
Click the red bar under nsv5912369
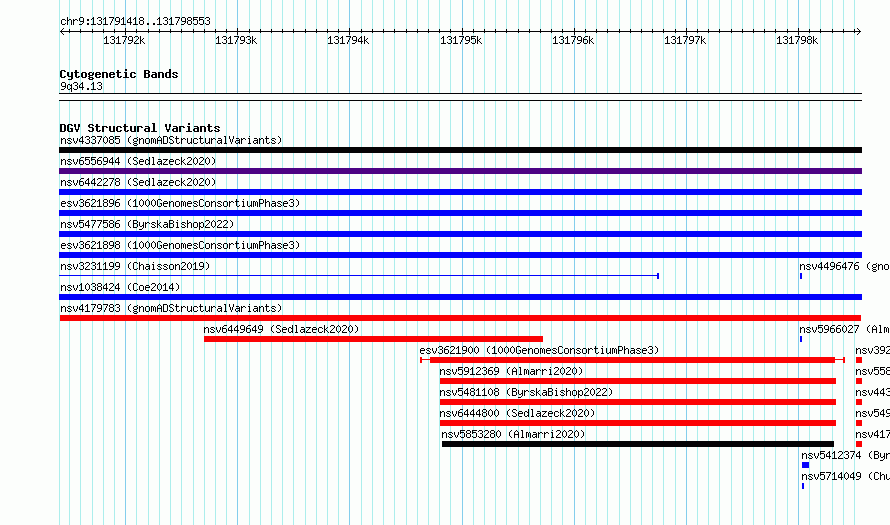click(638, 381)
